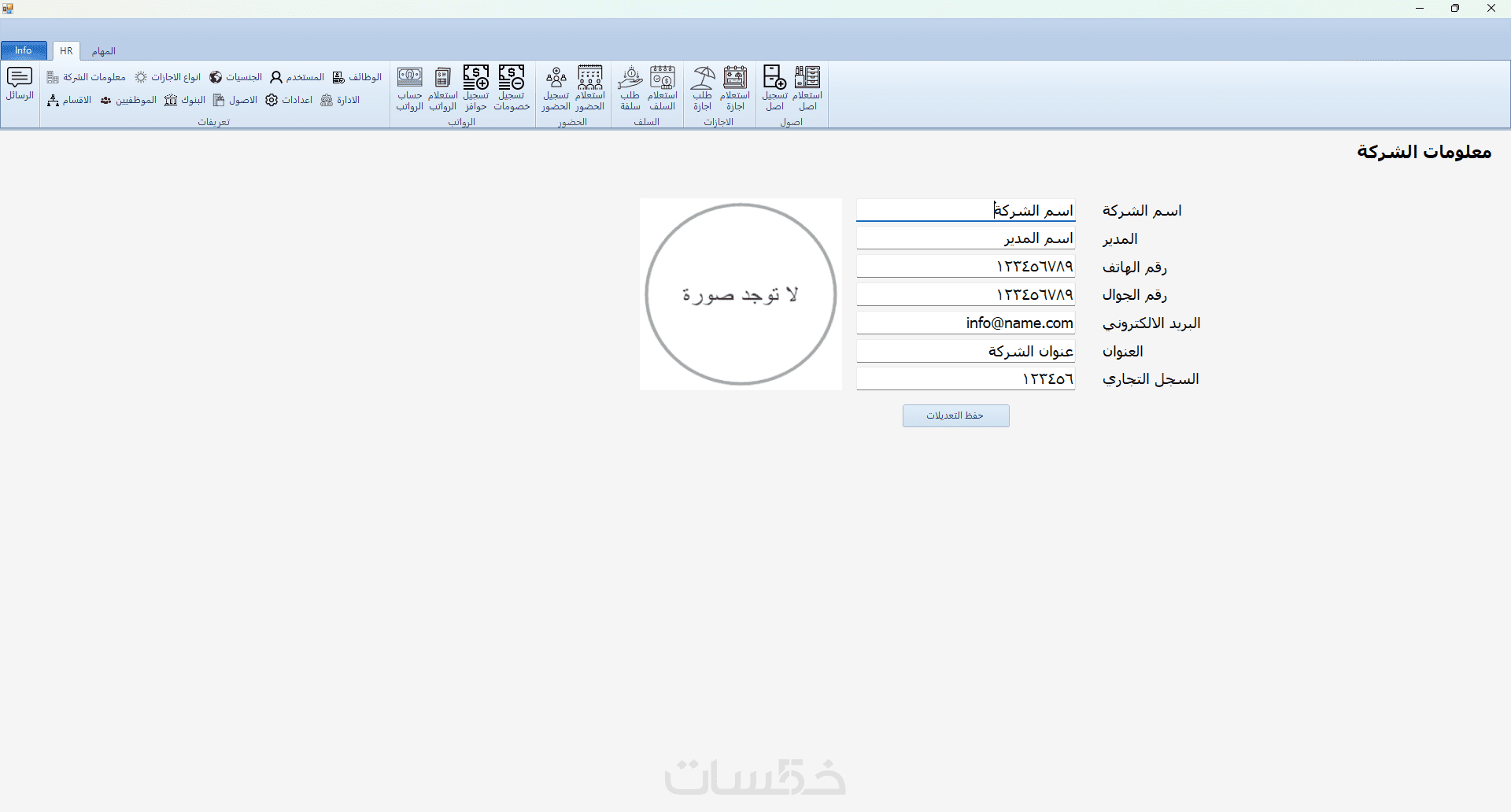Screen dimensions: 1511x812
Task: Open الوظائف jobs definitions
Action: point(357,77)
